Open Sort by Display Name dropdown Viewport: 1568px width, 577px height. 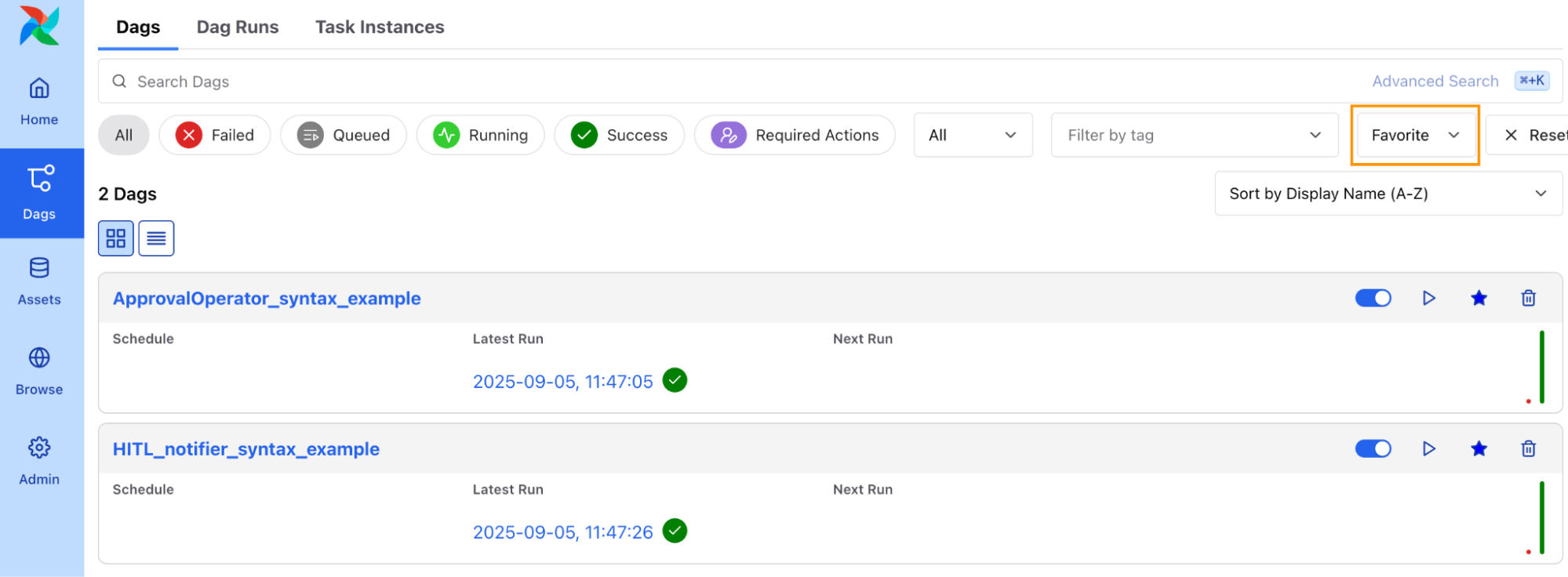point(1387,194)
